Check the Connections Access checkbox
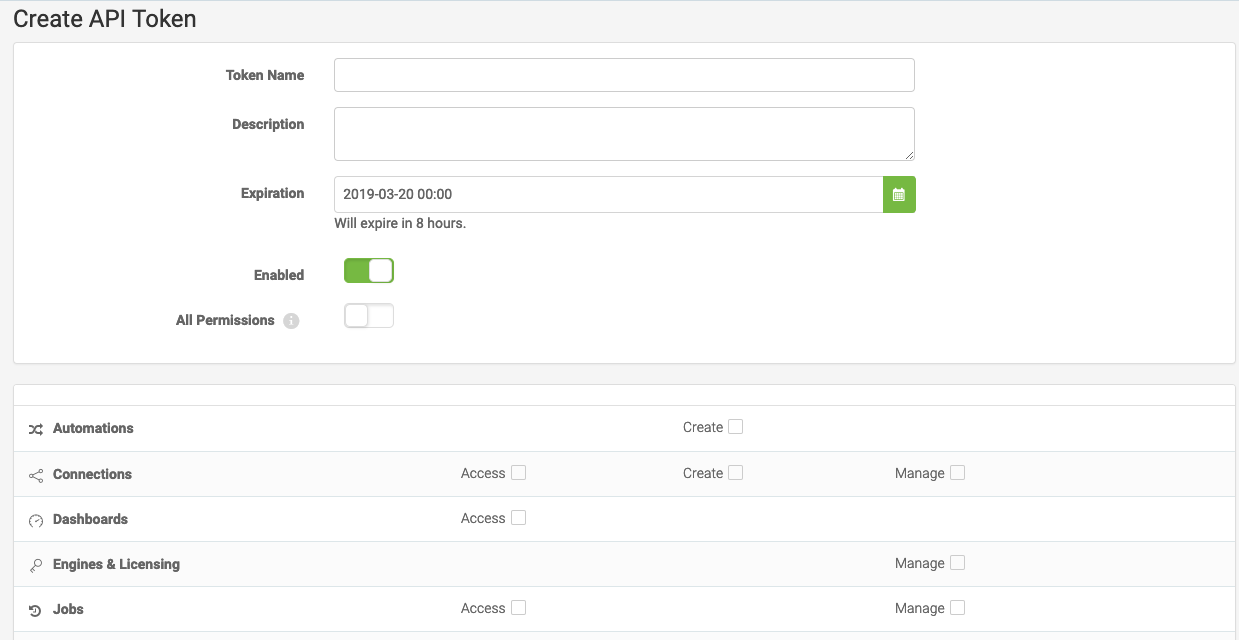The width and height of the screenshot is (1239, 640). [518, 473]
